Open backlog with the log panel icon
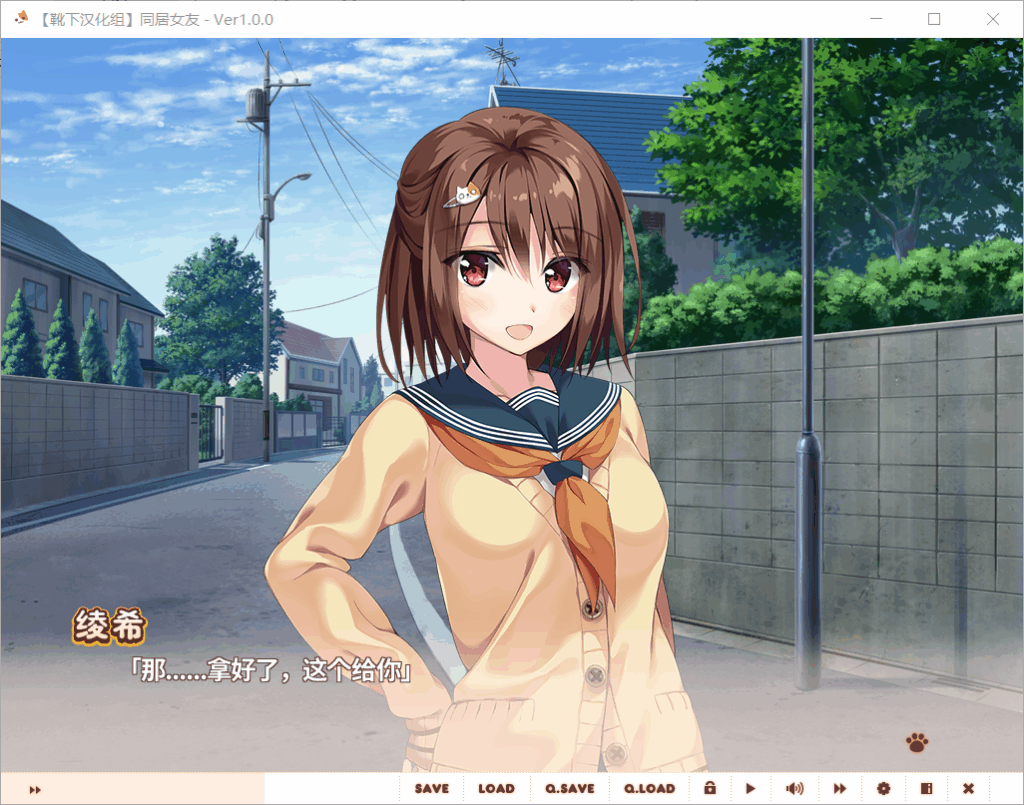Viewport: 1024px width, 805px height. pos(926,789)
